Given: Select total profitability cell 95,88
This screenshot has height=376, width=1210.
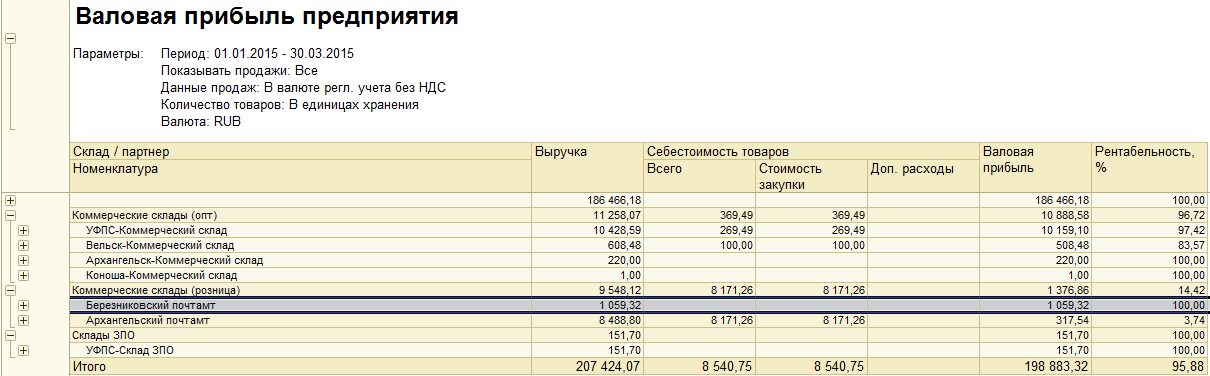Looking at the screenshot, I should pos(1150,367).
